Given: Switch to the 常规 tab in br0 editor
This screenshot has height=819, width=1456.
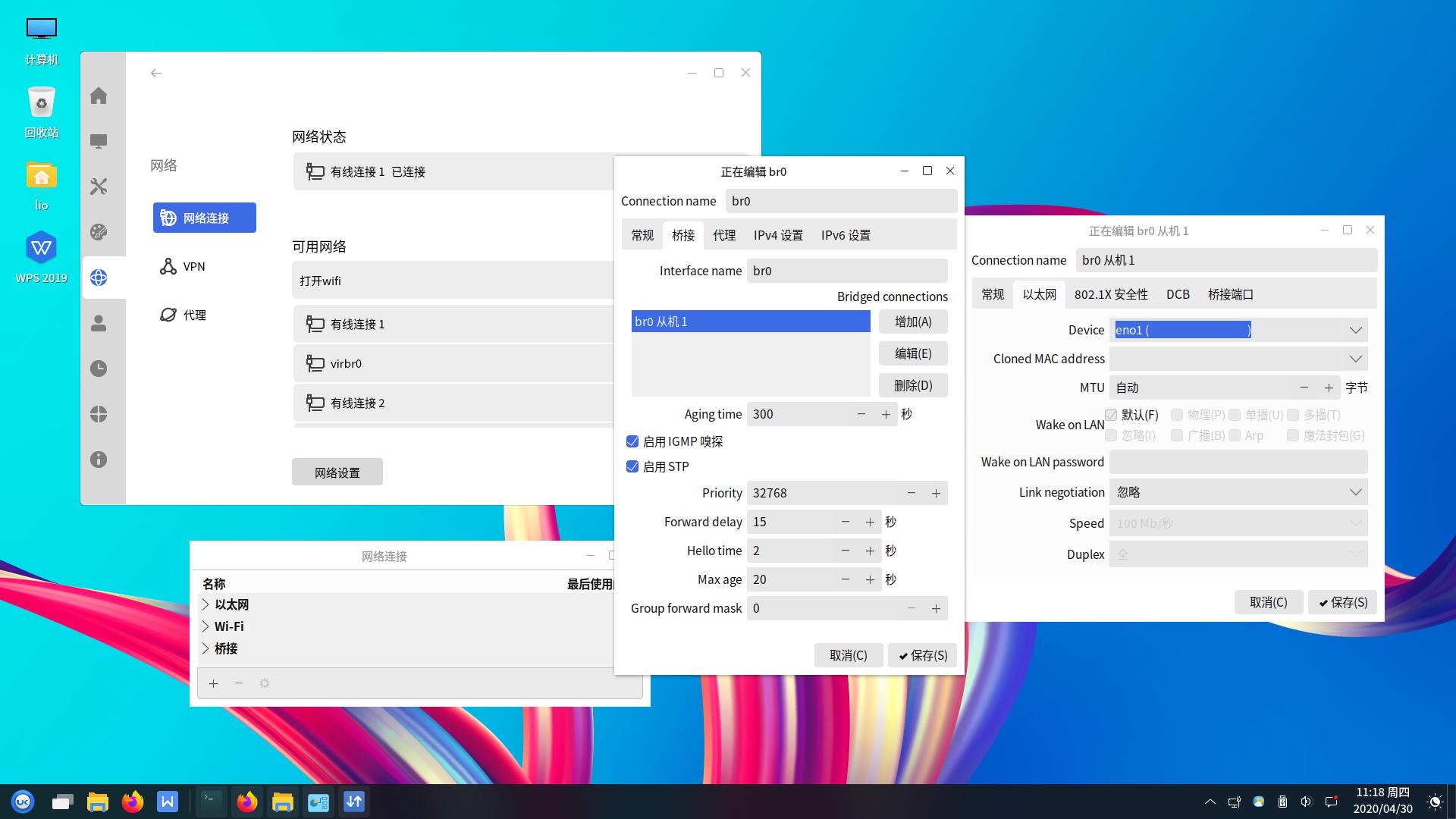Looking at the screenshot, I should click(x=642, y=235).
